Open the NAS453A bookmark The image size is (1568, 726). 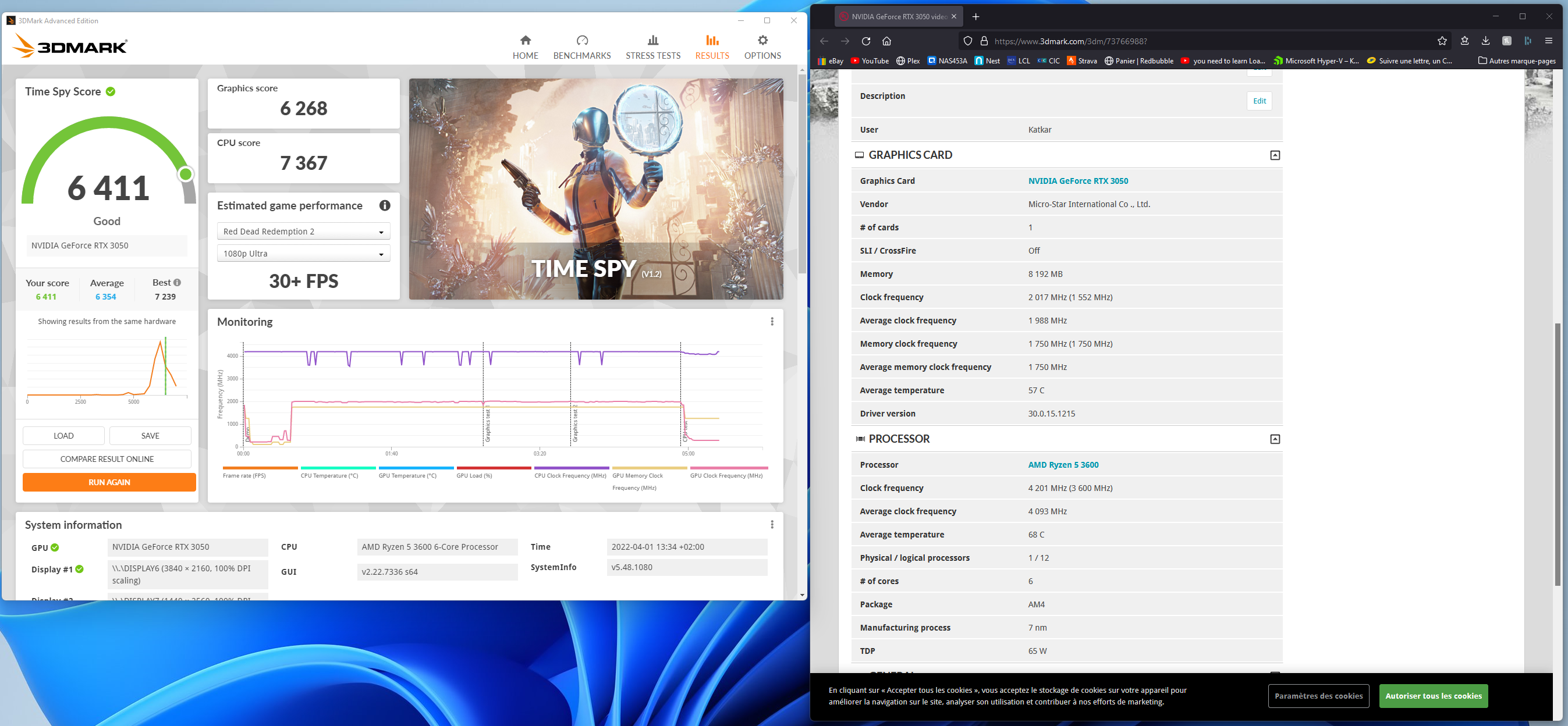pyautogui.click(x=947, y=61)
